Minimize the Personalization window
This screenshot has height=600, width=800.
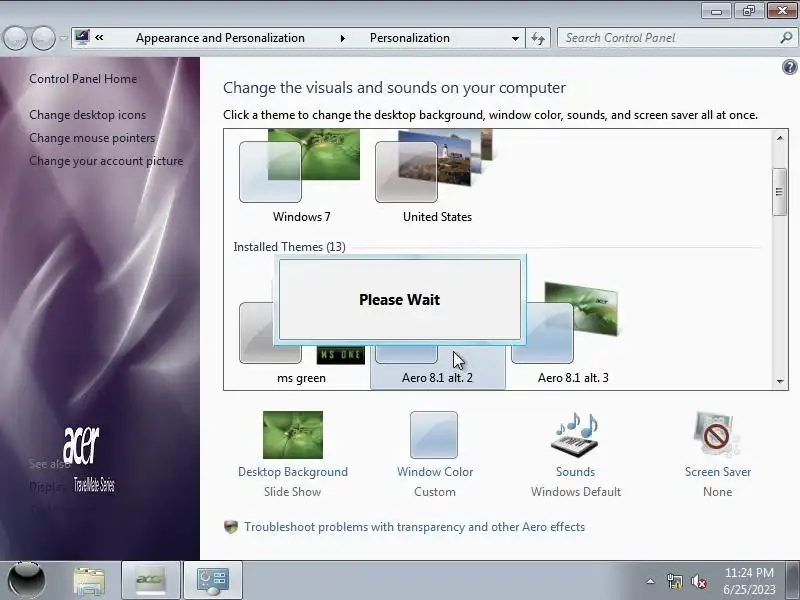pyautogui.click(x=716, y=11)
